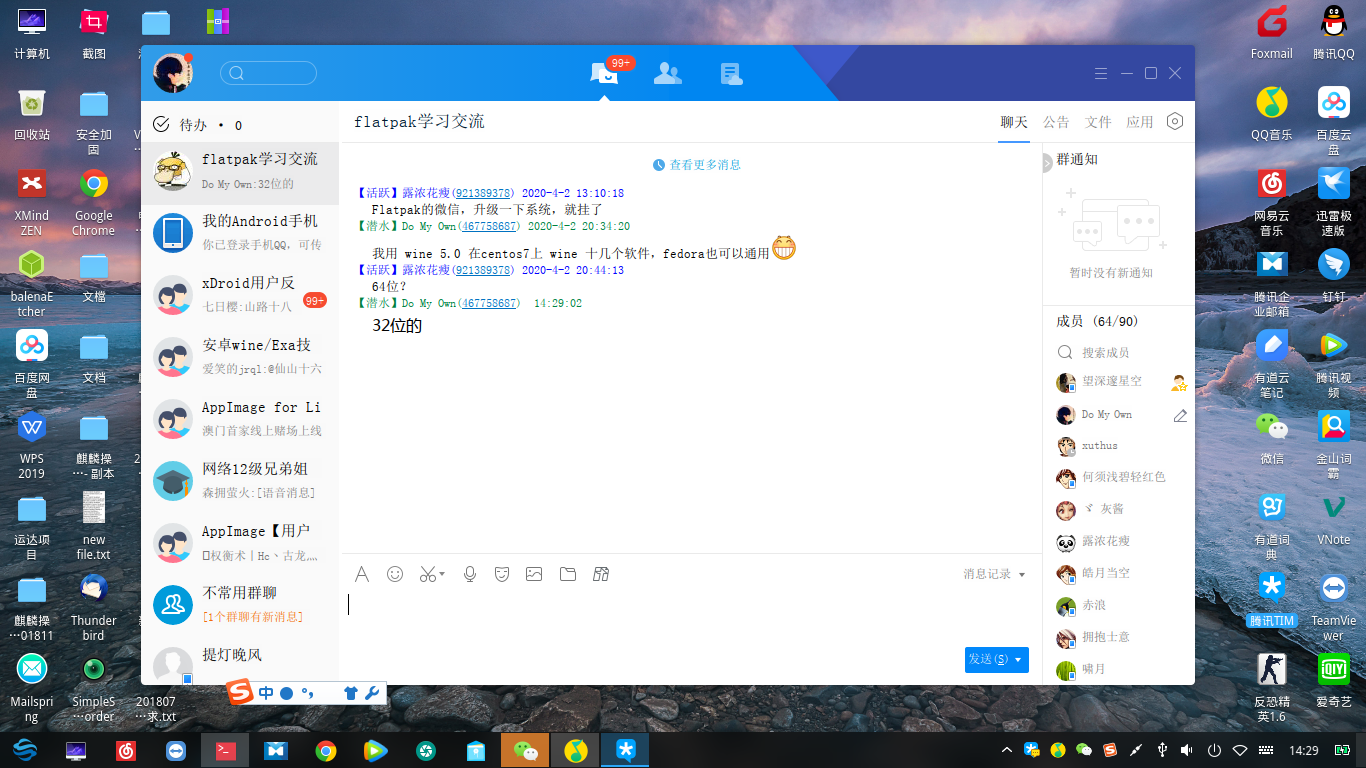The width and height of the screenshot is (1366, 768).
Task: Click the search members magnifier icon
Action: pyautogui.click(x=1064, y=352)
